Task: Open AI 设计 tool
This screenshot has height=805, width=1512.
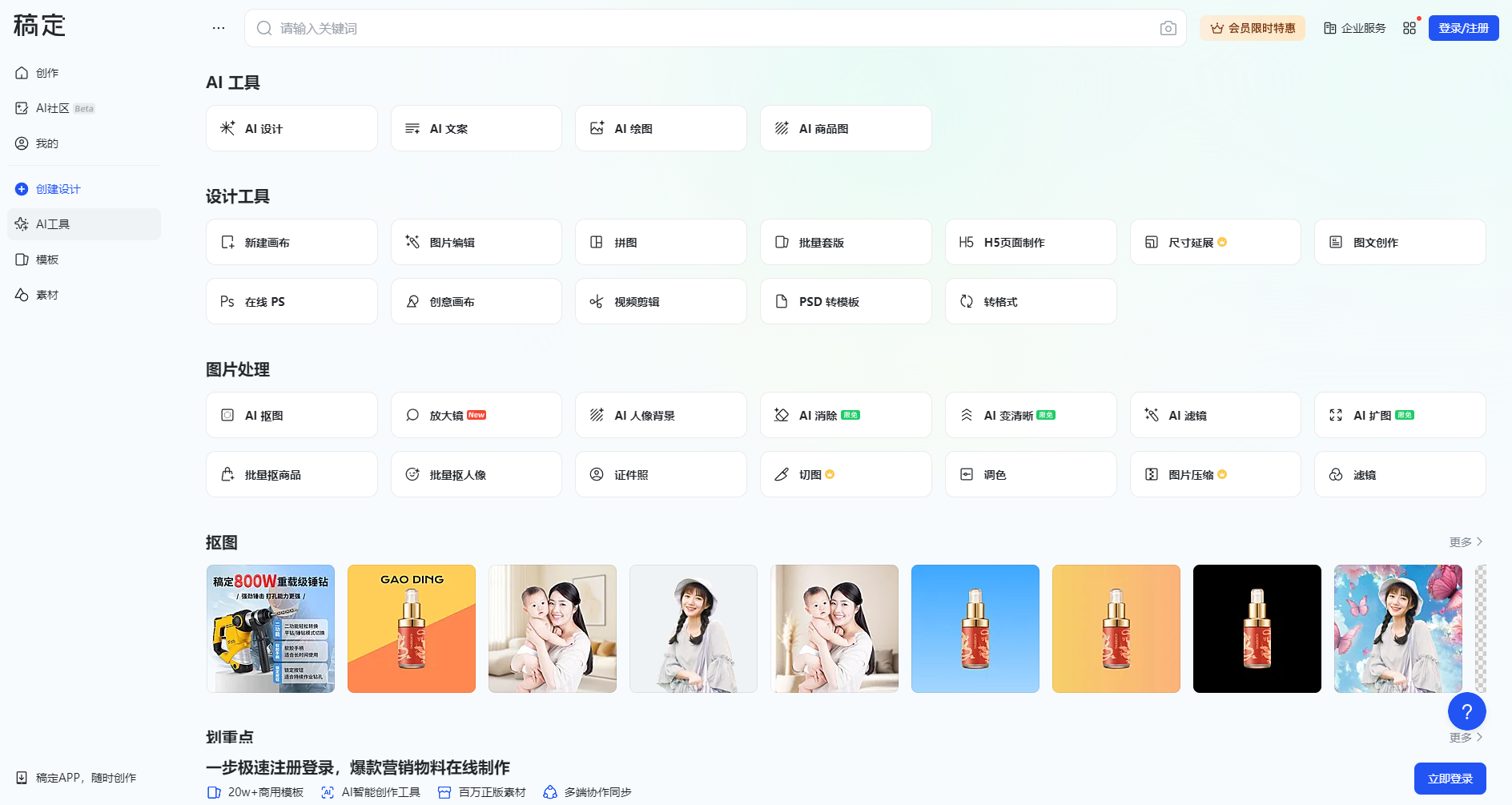Action: coord(292,128)
